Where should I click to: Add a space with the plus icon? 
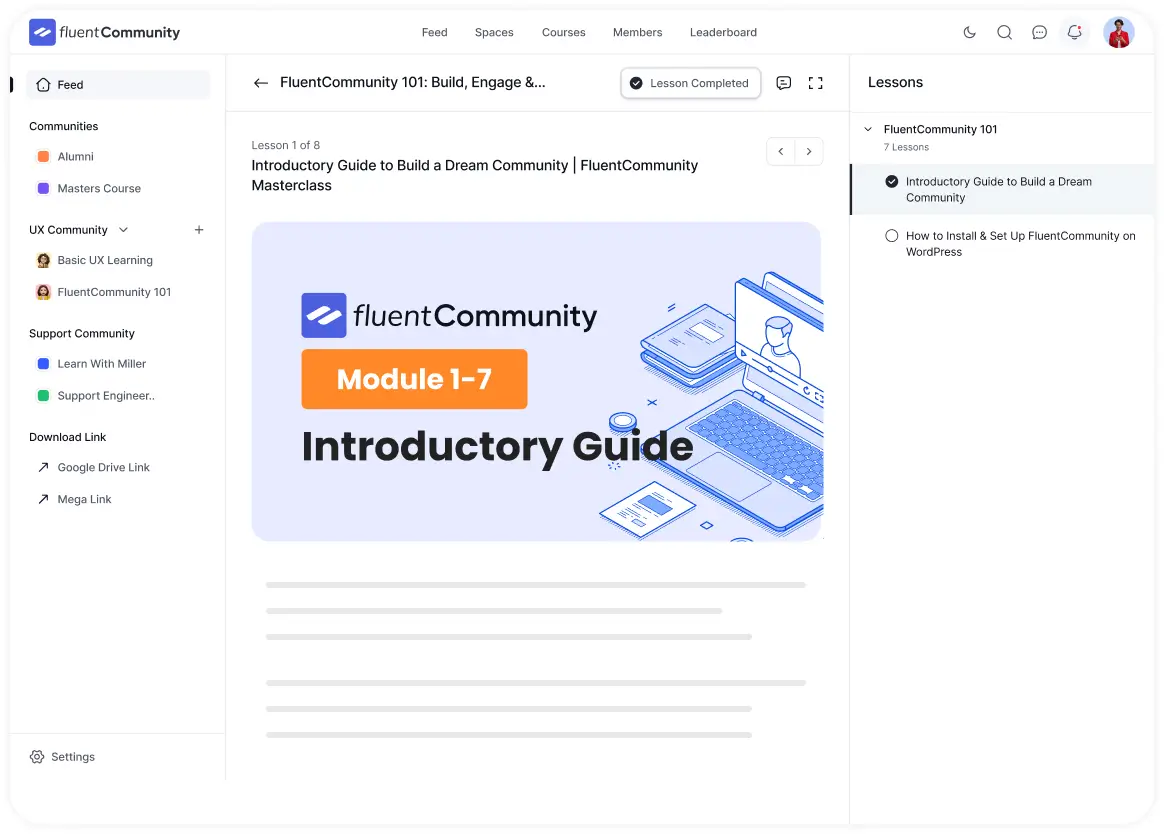(199, 229)
